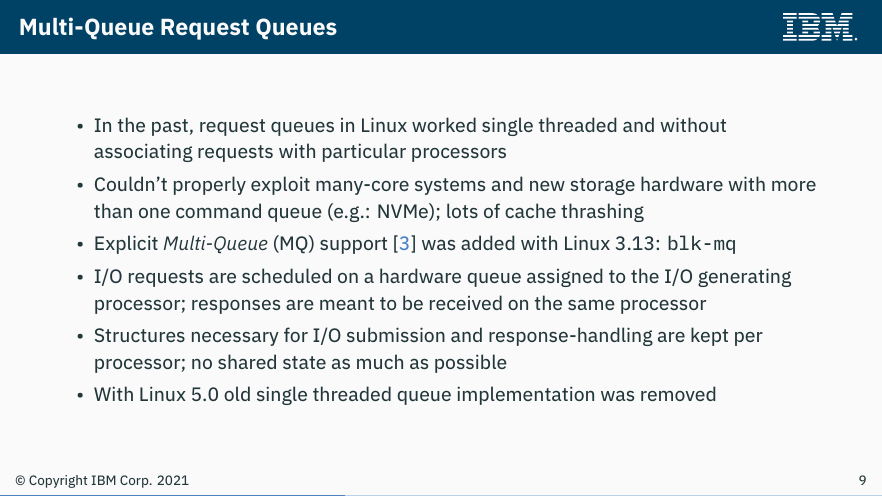Click the slide title Multi-Queue Request Queues
882x497 pixels.
tap(178, 27)
